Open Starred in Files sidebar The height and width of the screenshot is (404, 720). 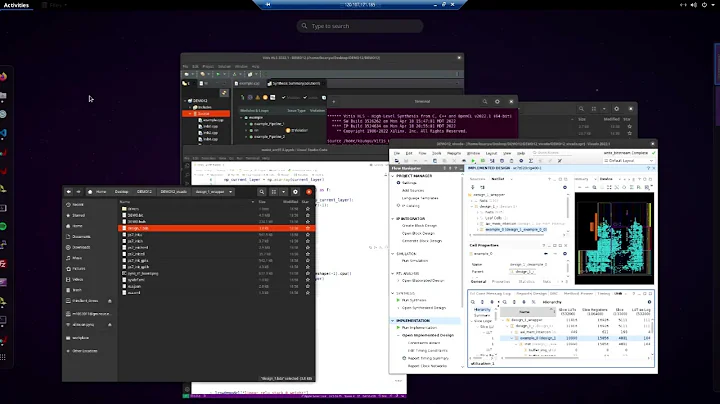78,215
